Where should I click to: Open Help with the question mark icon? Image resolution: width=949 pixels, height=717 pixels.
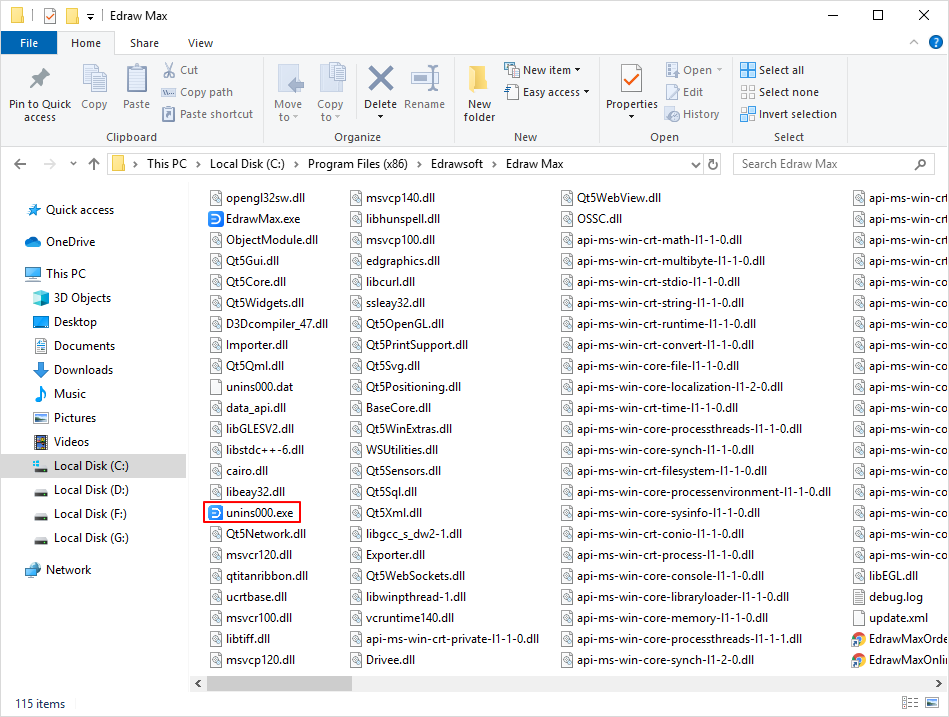click(x=936, y=42)
